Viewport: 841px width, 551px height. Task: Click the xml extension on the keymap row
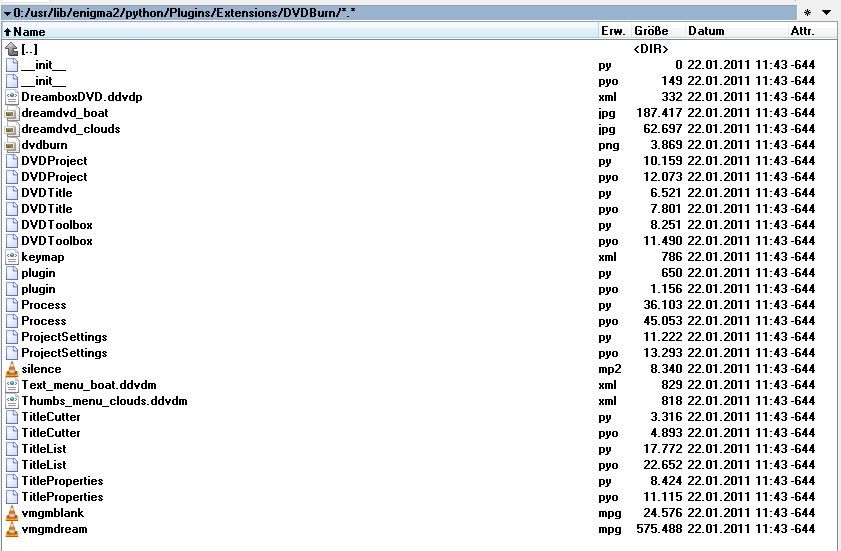point(608,257)
